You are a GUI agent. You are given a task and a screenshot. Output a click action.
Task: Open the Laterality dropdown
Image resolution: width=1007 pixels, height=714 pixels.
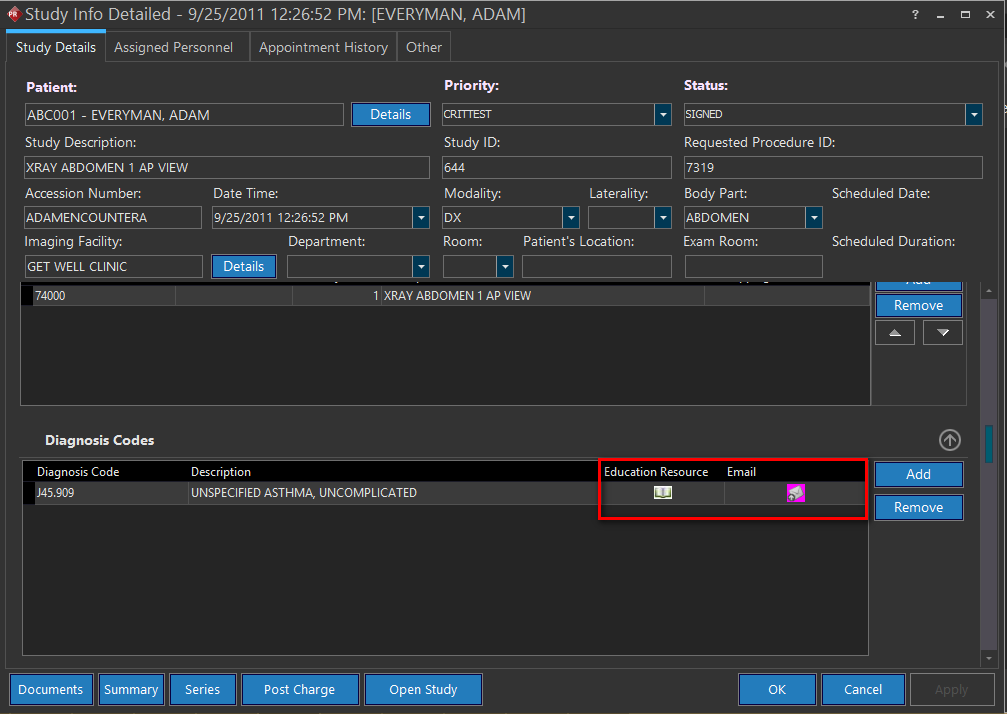tap(662, 218)
